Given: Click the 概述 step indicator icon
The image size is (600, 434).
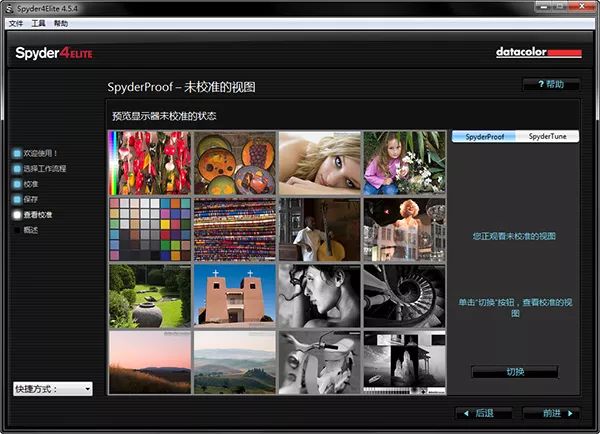Looking at the screenshot, I should click(17, 230).
